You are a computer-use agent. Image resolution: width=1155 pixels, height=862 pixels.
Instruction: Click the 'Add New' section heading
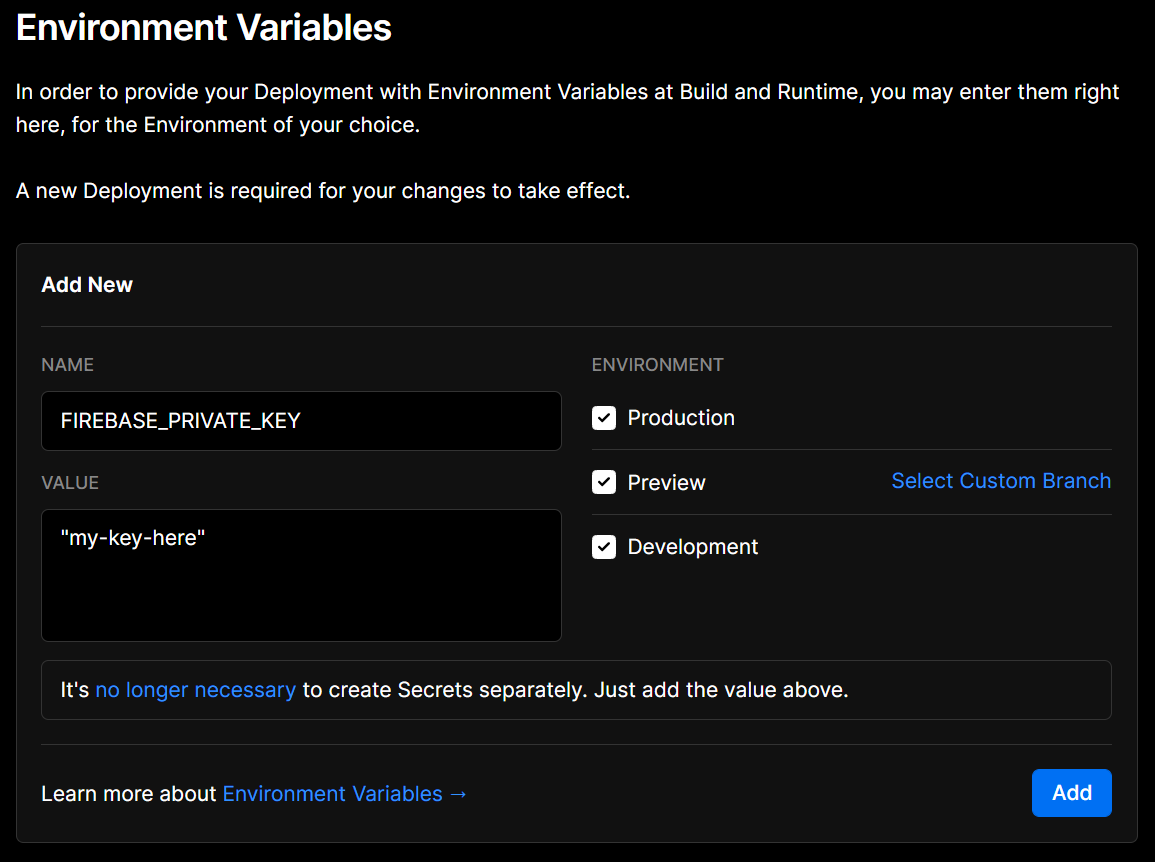point(87,285)
